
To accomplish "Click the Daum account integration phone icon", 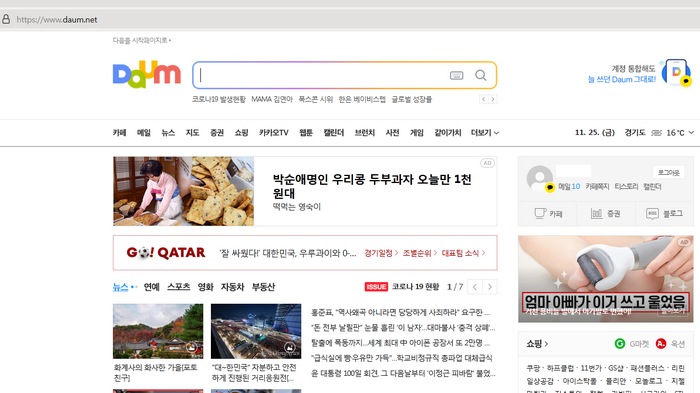I will 676,72.
